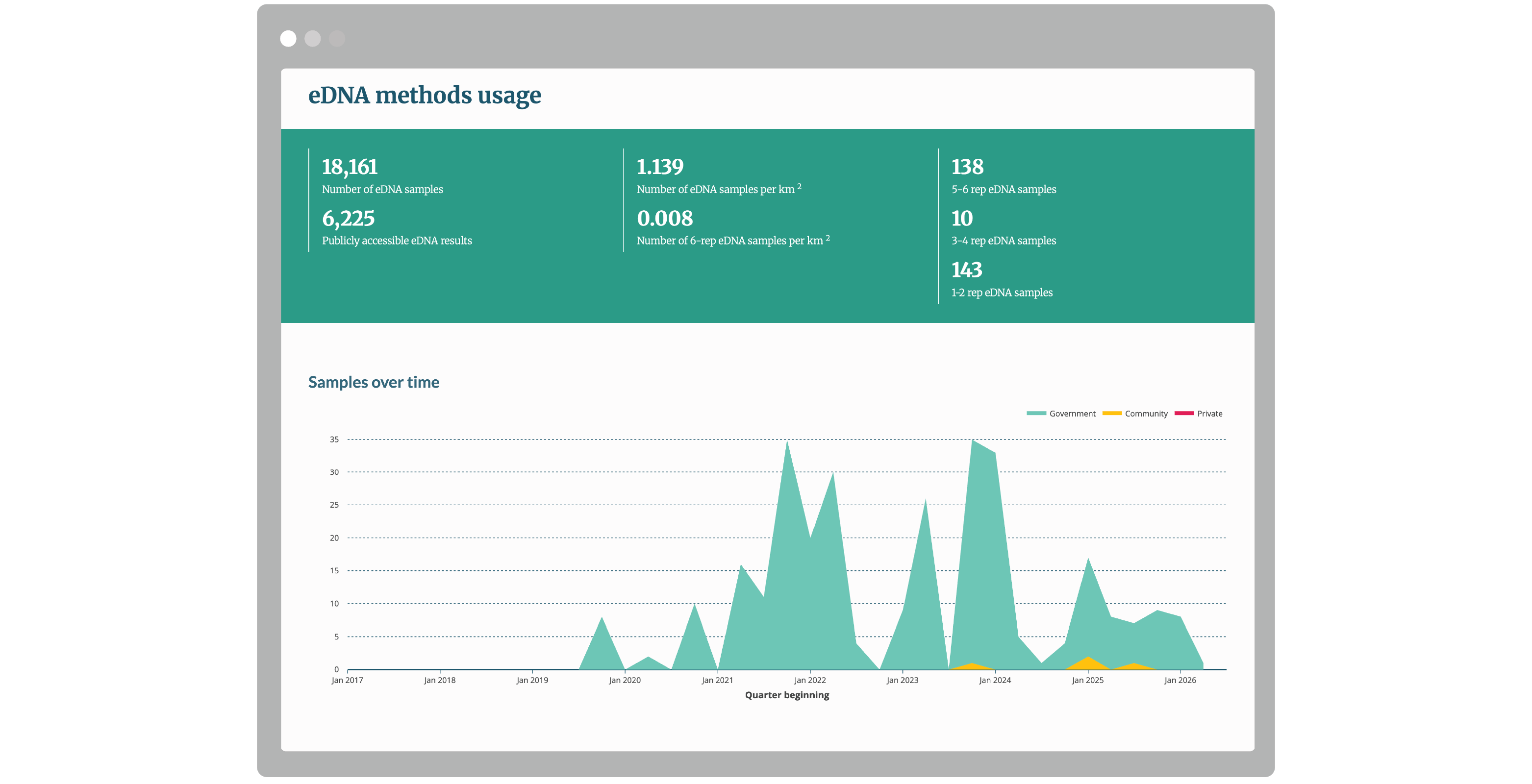
Task: Click the Jan 2022 axis label
Action: [810, 681]
